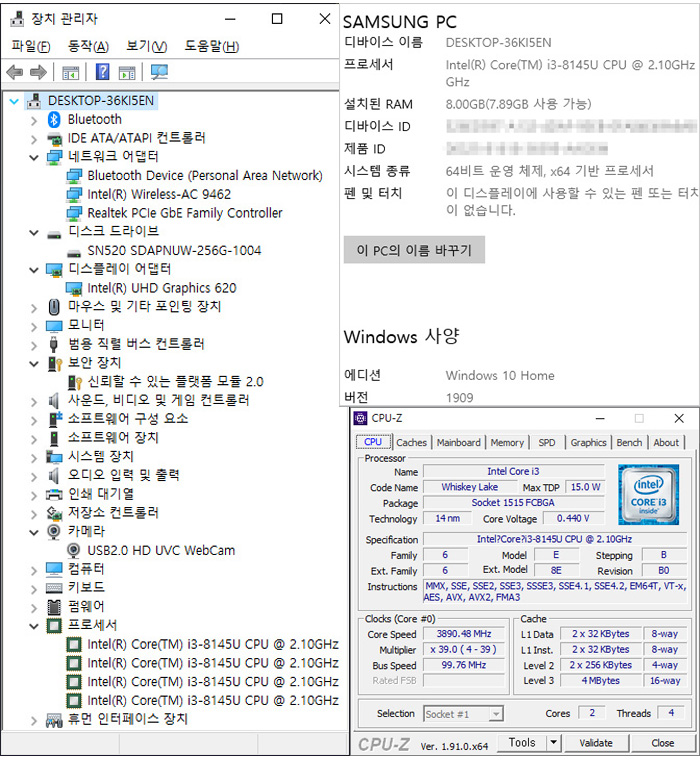Click the 키보드 keyboard icon
This screenshot has height=761, width=700.
tap(54, 588)
